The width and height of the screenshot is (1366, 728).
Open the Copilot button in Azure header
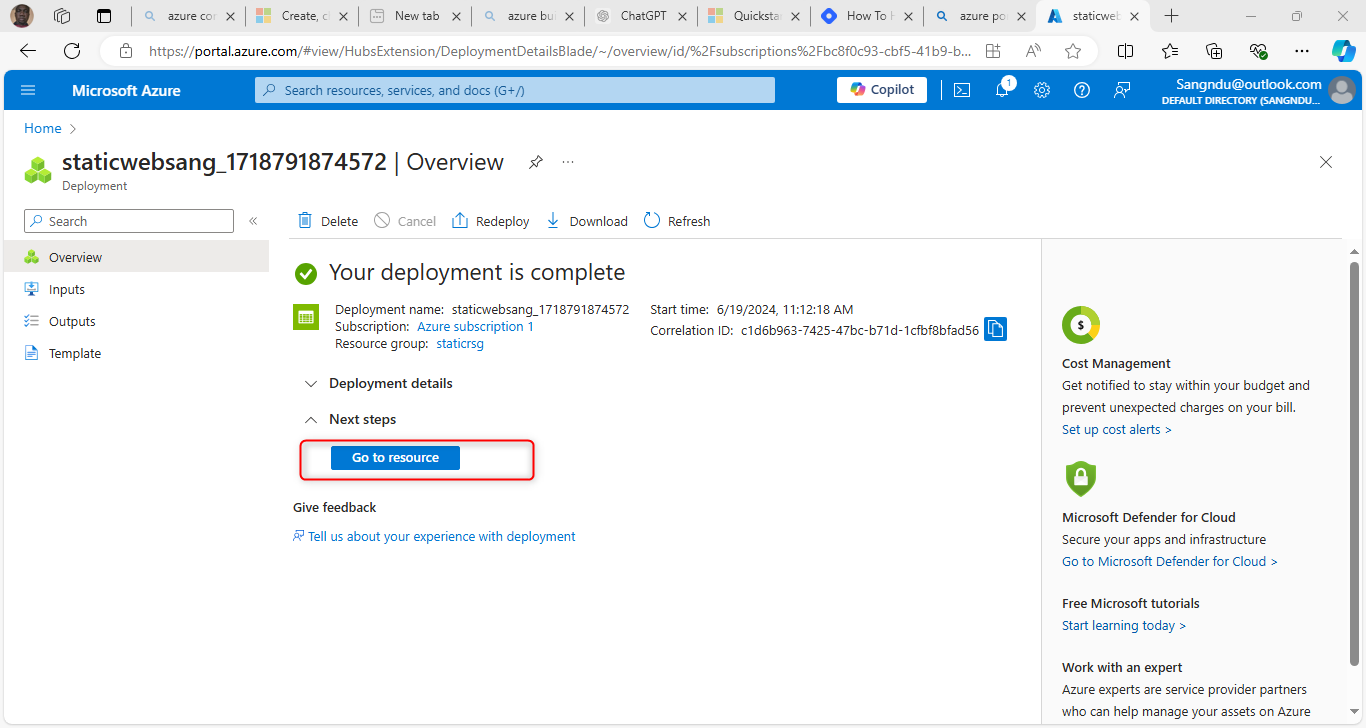(882, 90)
